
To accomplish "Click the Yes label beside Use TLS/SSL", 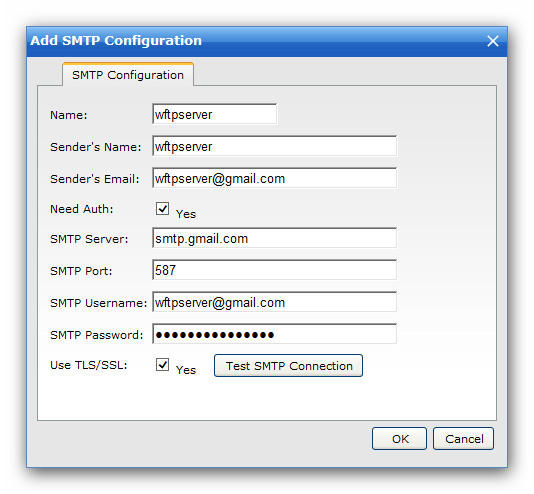I will pyautogui.click(x=186, y=370).
